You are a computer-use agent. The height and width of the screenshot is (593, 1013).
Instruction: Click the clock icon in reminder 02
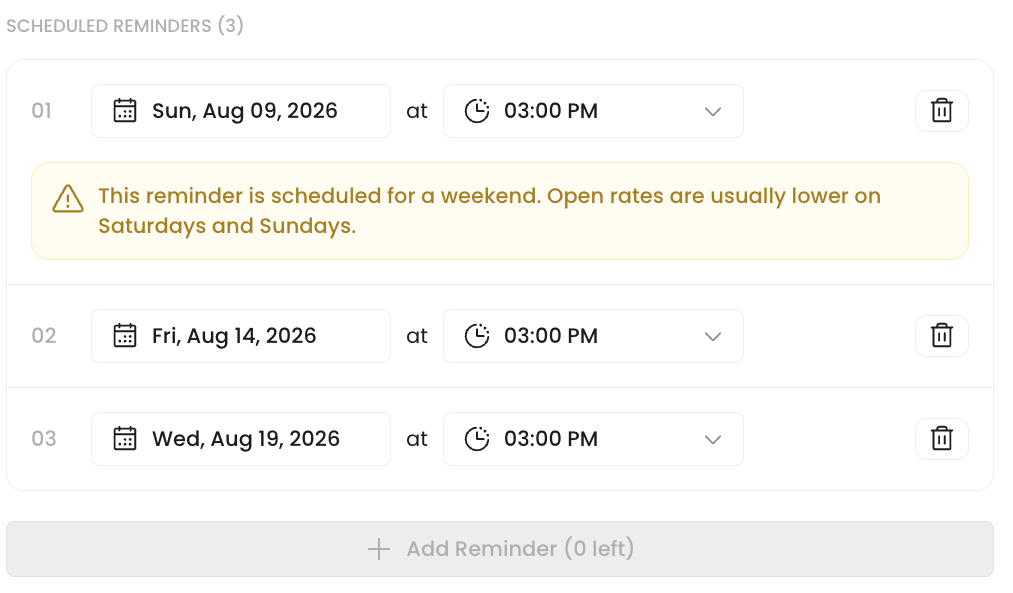pyautogui.click(x=477, y=336)
